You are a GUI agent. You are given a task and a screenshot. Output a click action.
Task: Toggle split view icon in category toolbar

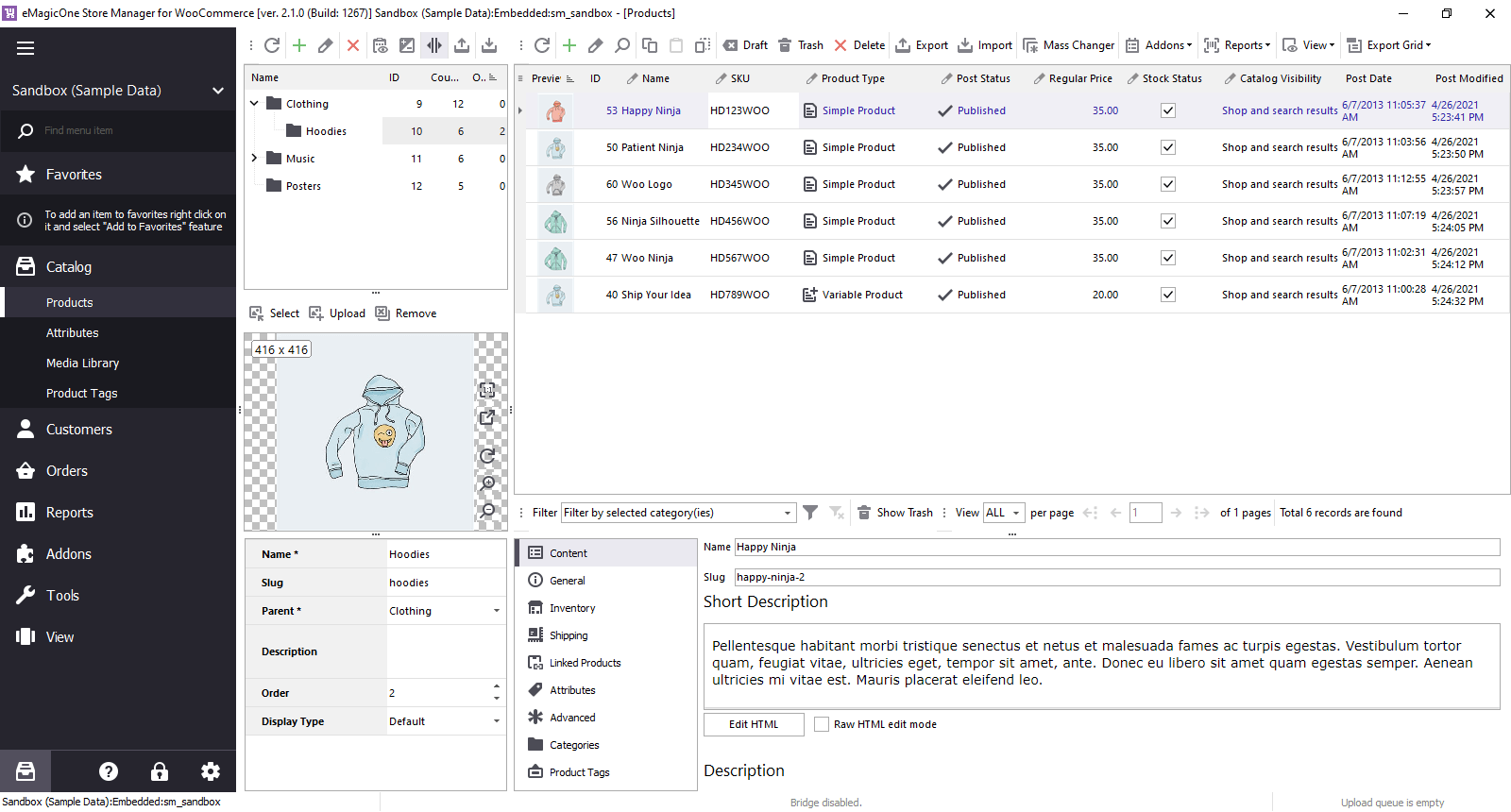click(434, 45)
